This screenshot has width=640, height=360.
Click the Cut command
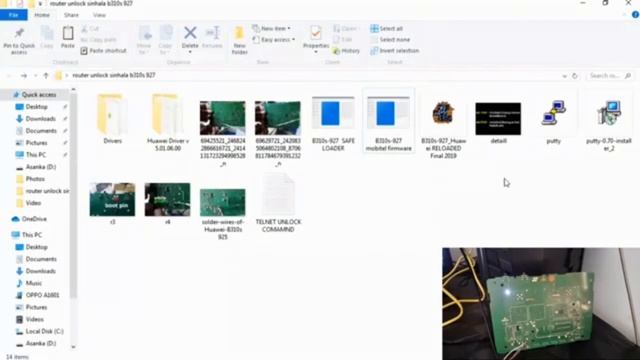[90, 29]
